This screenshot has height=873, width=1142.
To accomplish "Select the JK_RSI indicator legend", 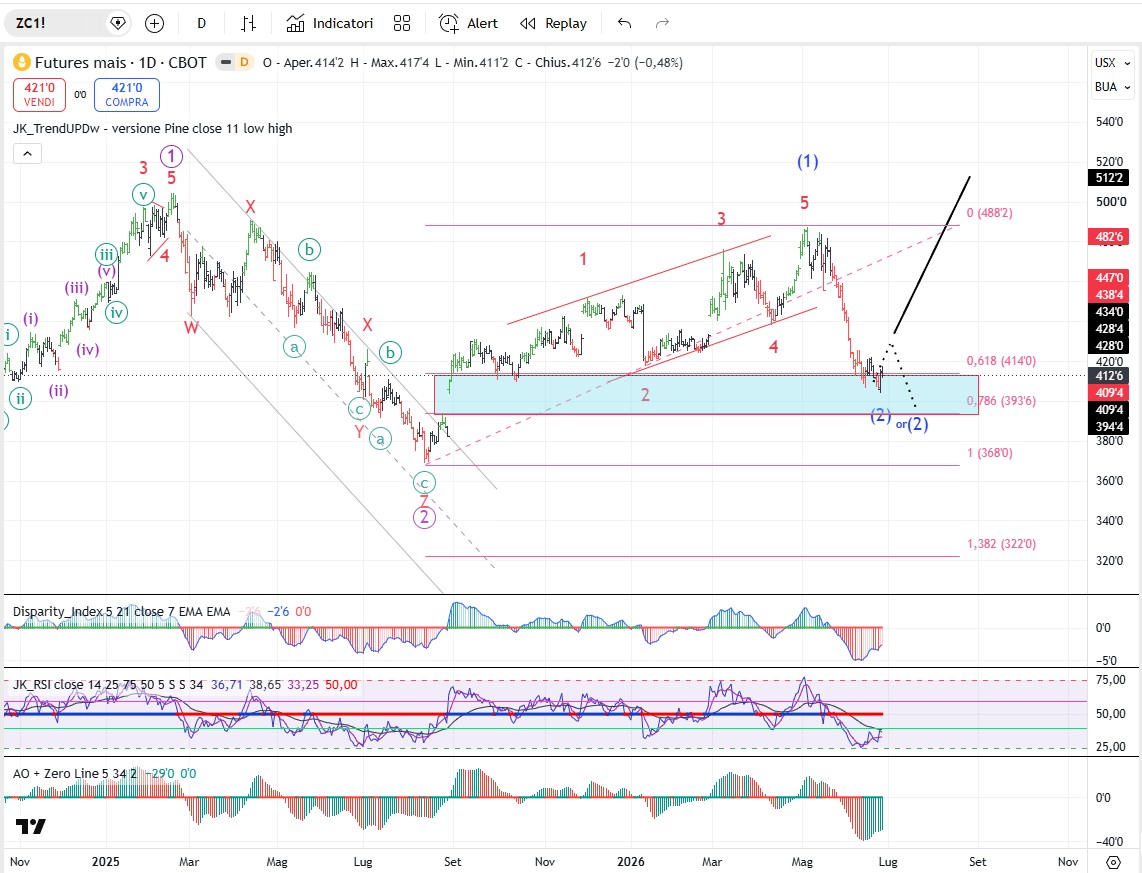I will pos(108,684).
